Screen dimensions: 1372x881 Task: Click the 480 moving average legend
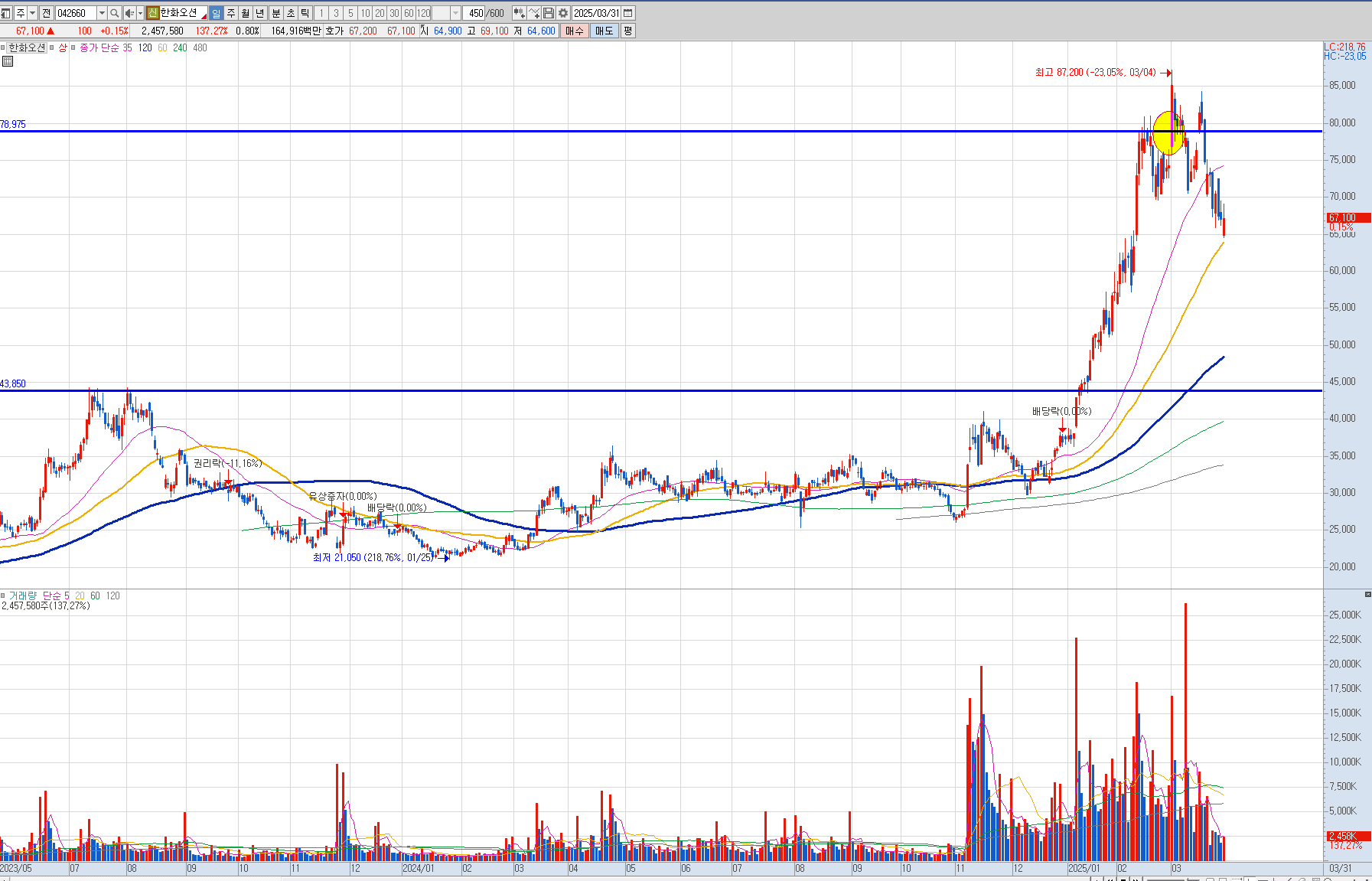pos(200,47)
